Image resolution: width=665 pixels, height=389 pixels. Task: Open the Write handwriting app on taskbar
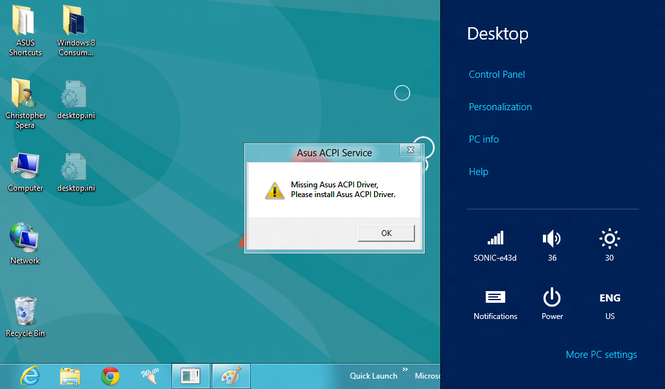[150, 376]
